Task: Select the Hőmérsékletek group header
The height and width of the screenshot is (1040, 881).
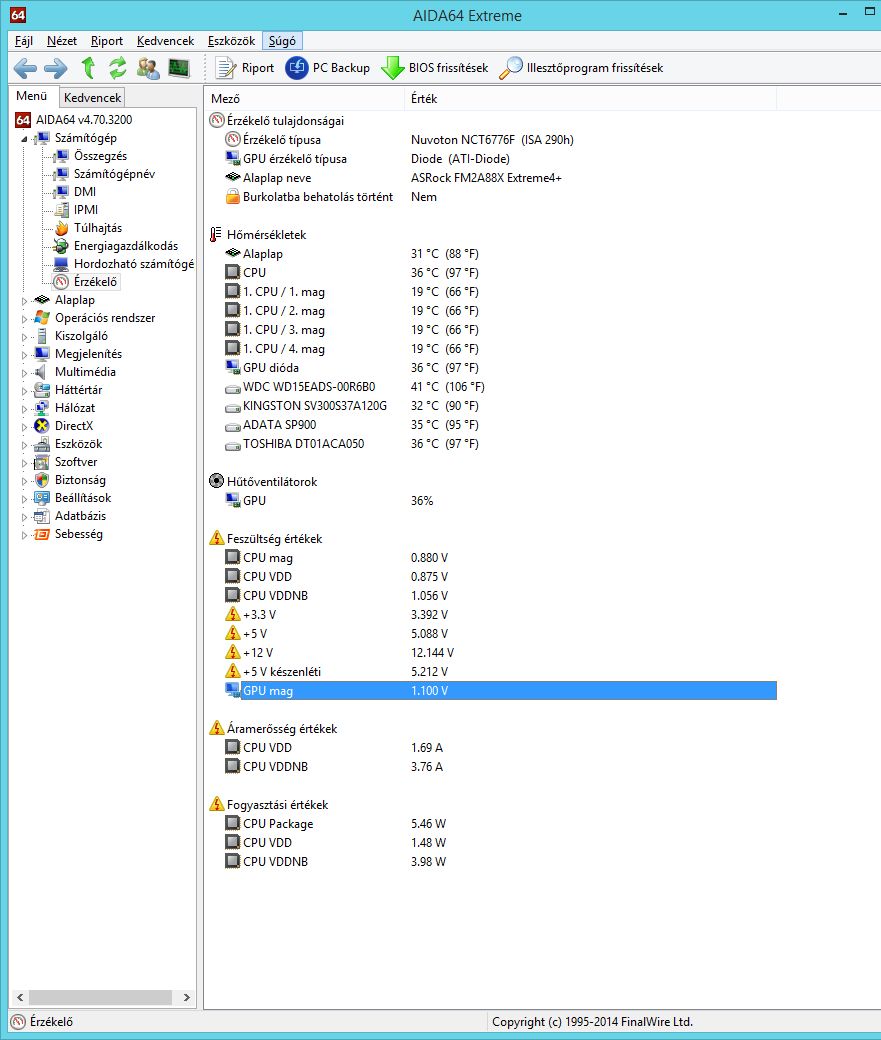Action: coord(265,235)
